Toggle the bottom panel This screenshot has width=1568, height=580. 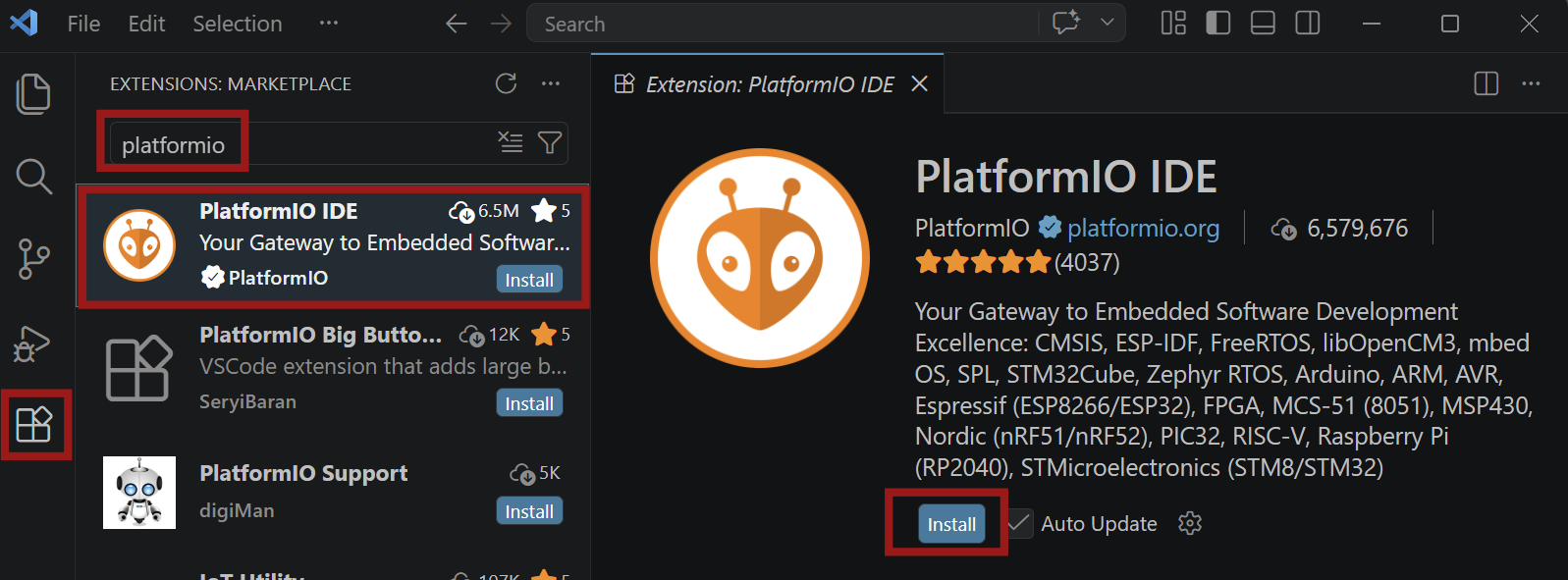tap(1263, 23)
